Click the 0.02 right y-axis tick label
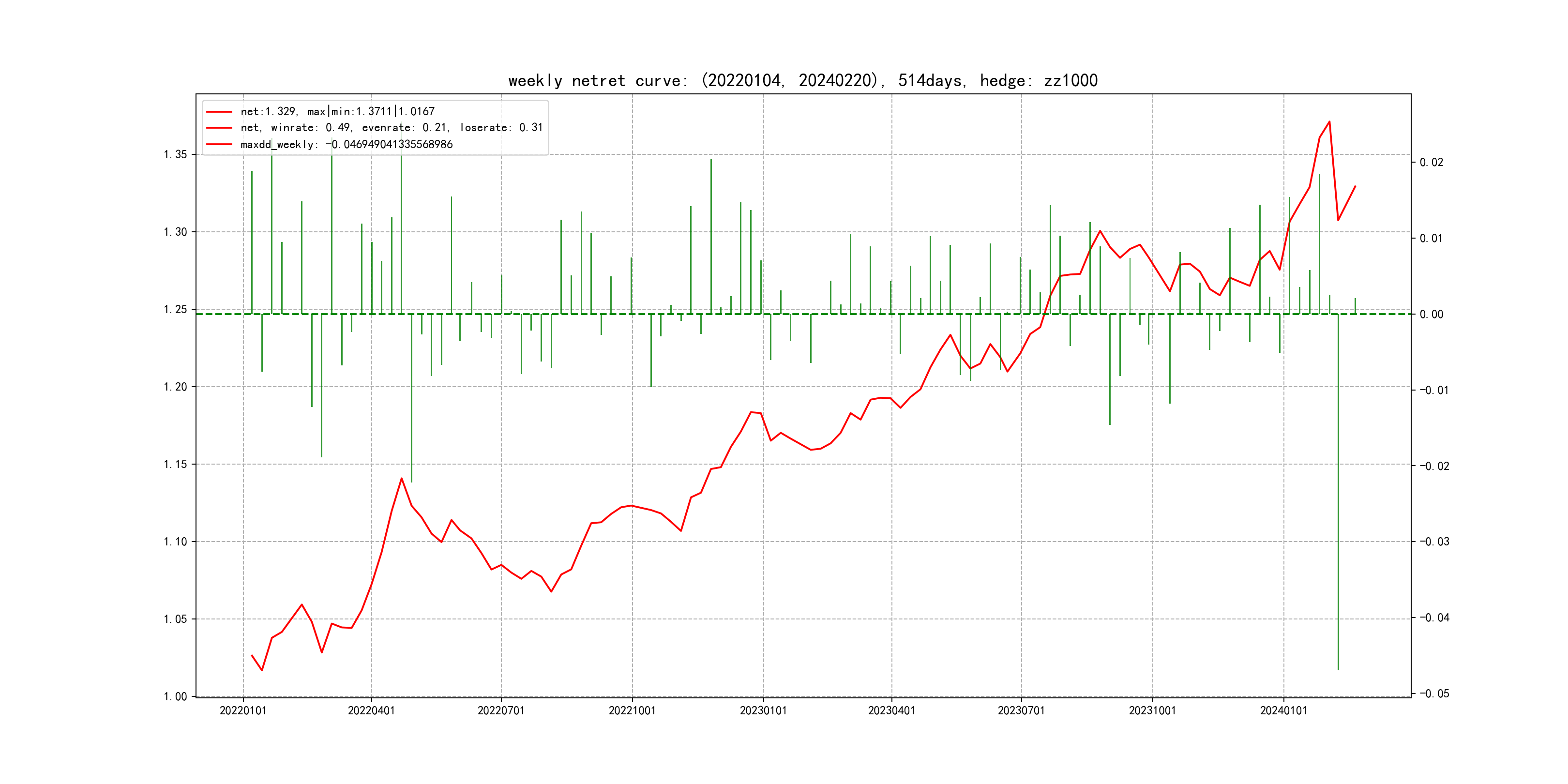This screenshot has width=1568, height=784. [1431, 163]
